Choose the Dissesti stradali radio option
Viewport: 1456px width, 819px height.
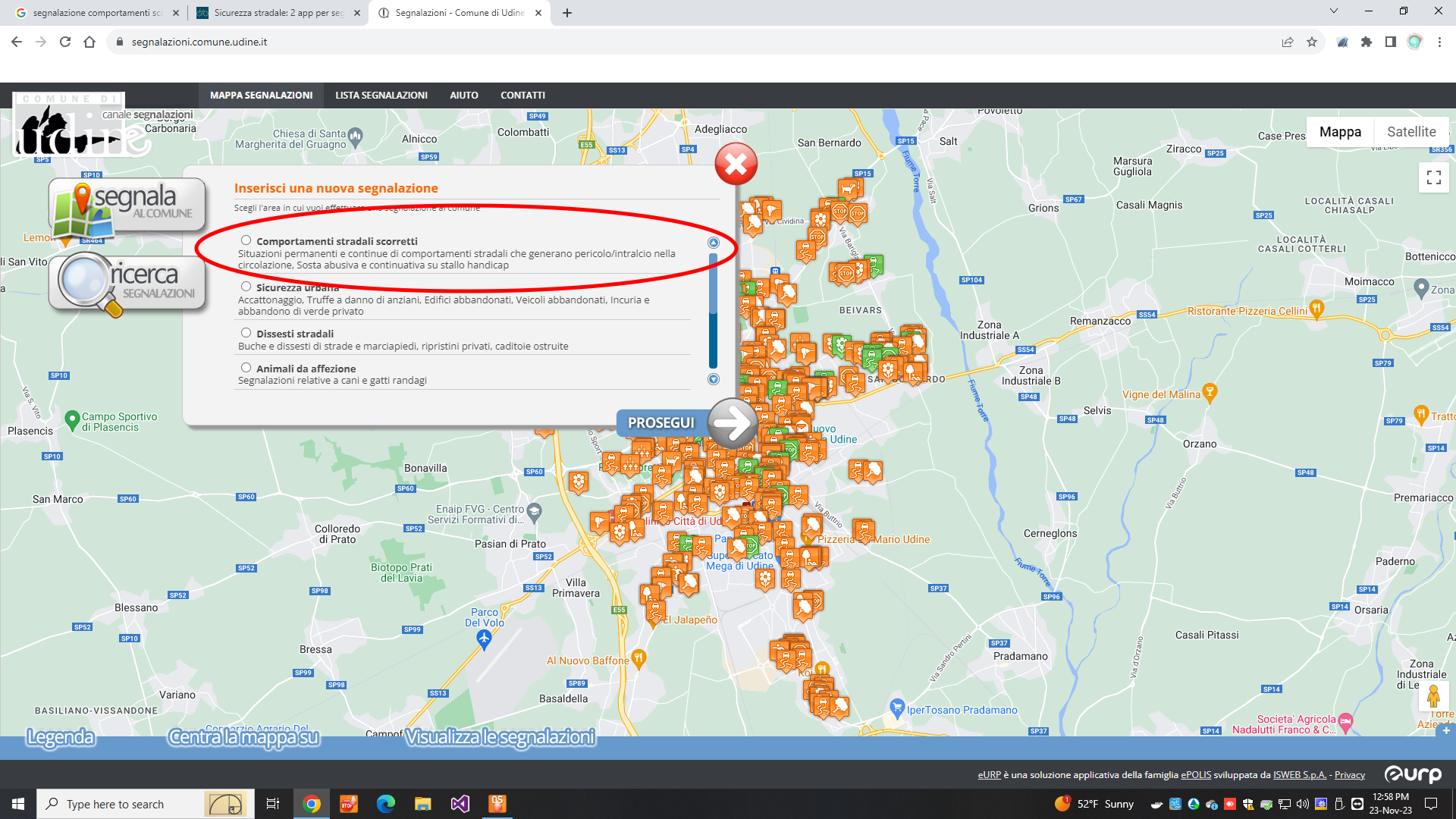(246, 333)
